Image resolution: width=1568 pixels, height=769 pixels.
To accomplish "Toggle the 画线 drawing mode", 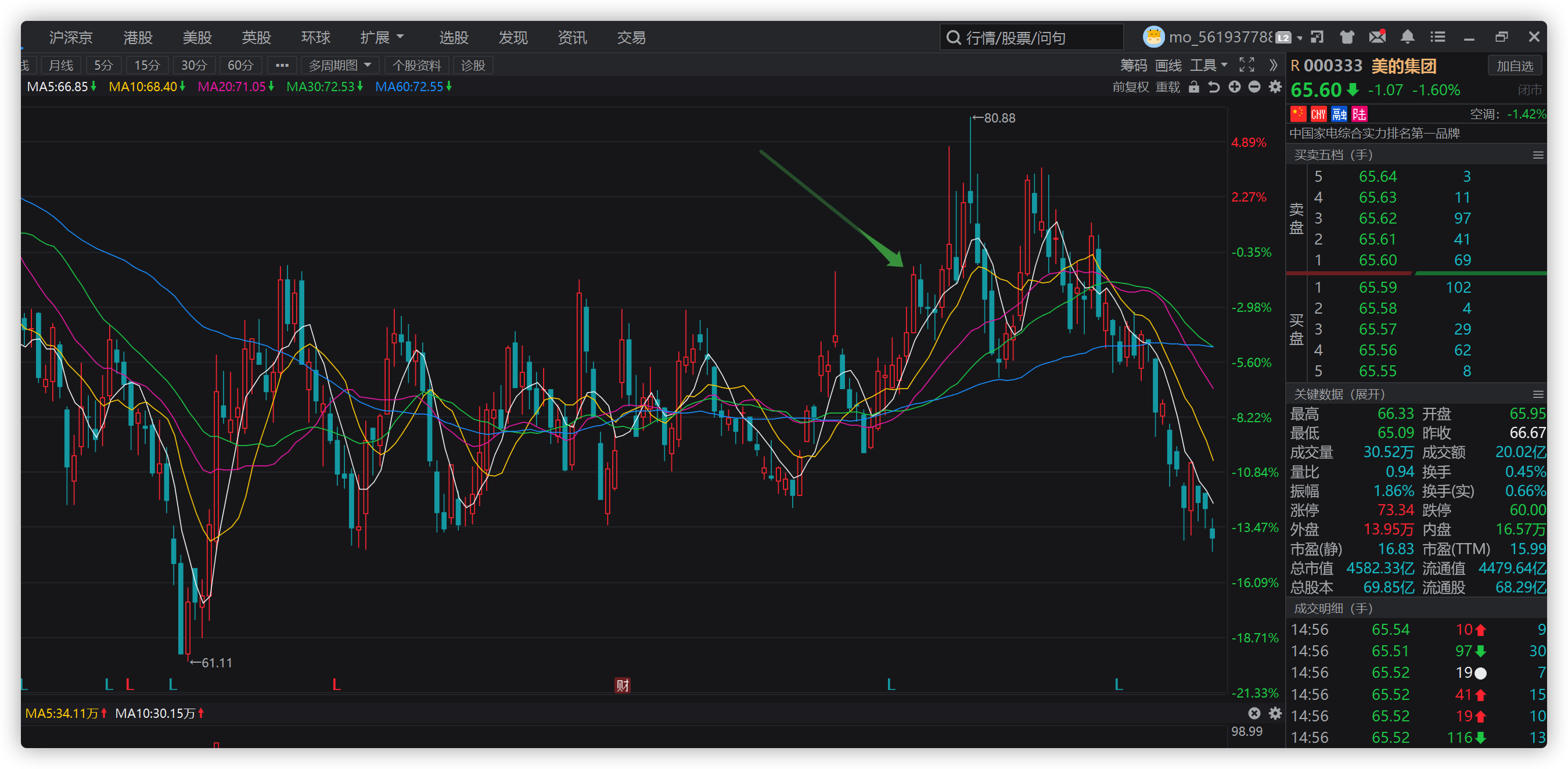I will coord(1168,65).
